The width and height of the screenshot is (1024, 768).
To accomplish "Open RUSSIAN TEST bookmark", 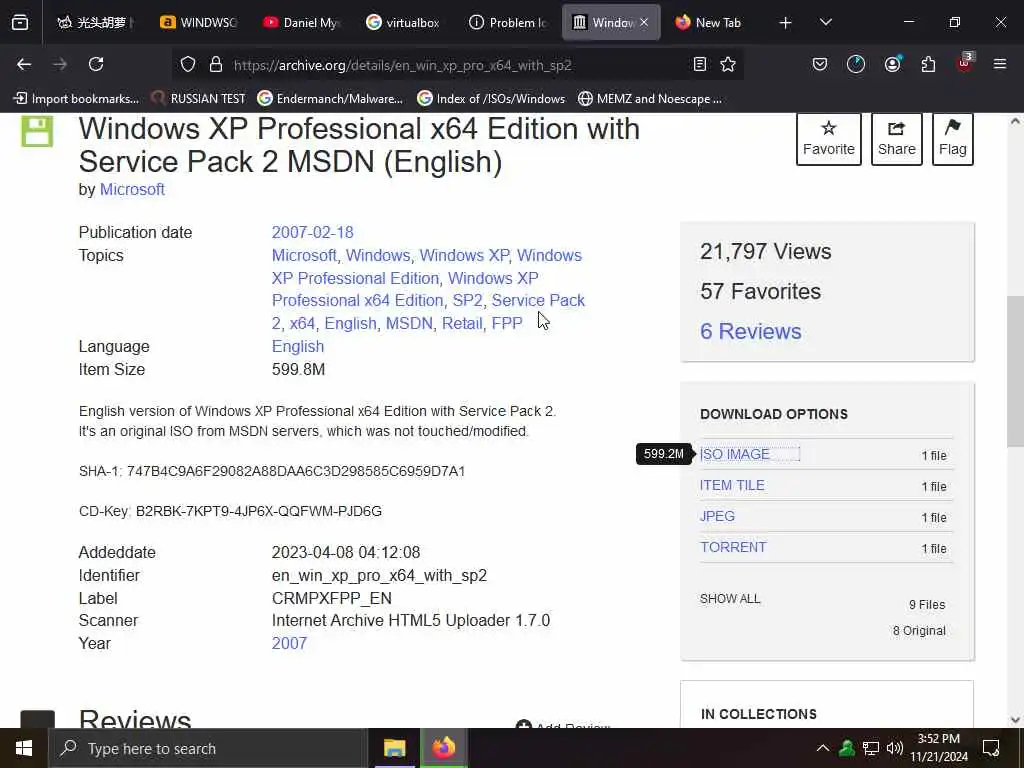I will click(x=199, y=99).
